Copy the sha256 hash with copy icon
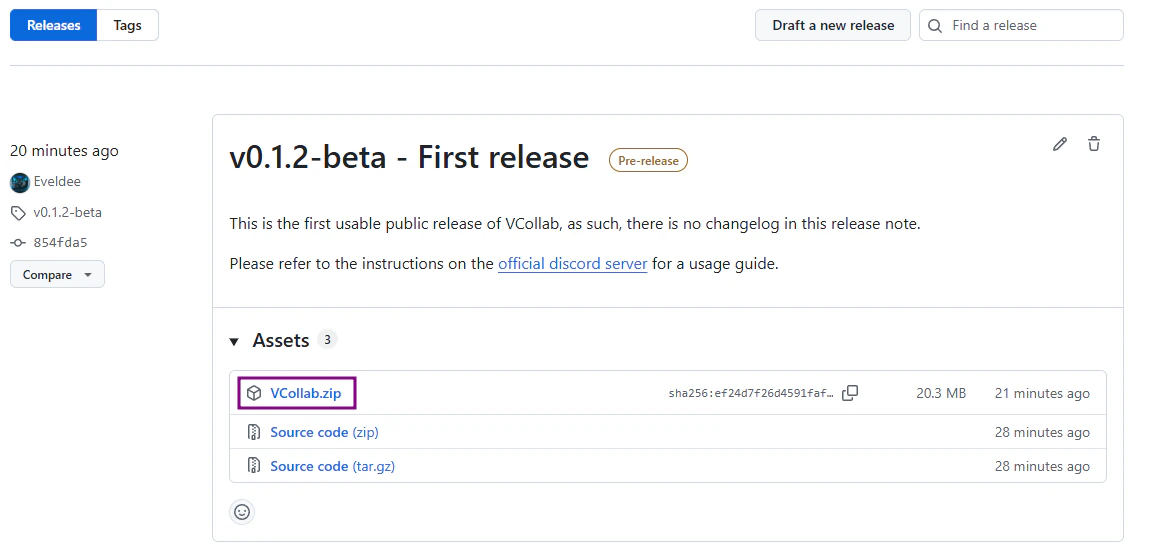The image size is (1150, 557). coord(850,393)
